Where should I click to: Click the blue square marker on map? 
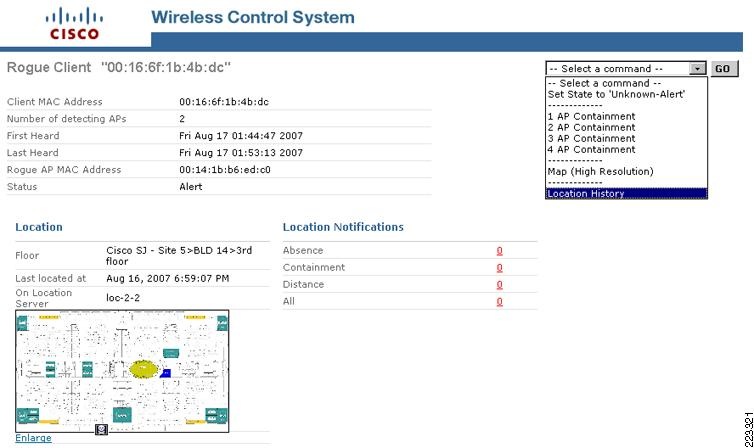166,373
